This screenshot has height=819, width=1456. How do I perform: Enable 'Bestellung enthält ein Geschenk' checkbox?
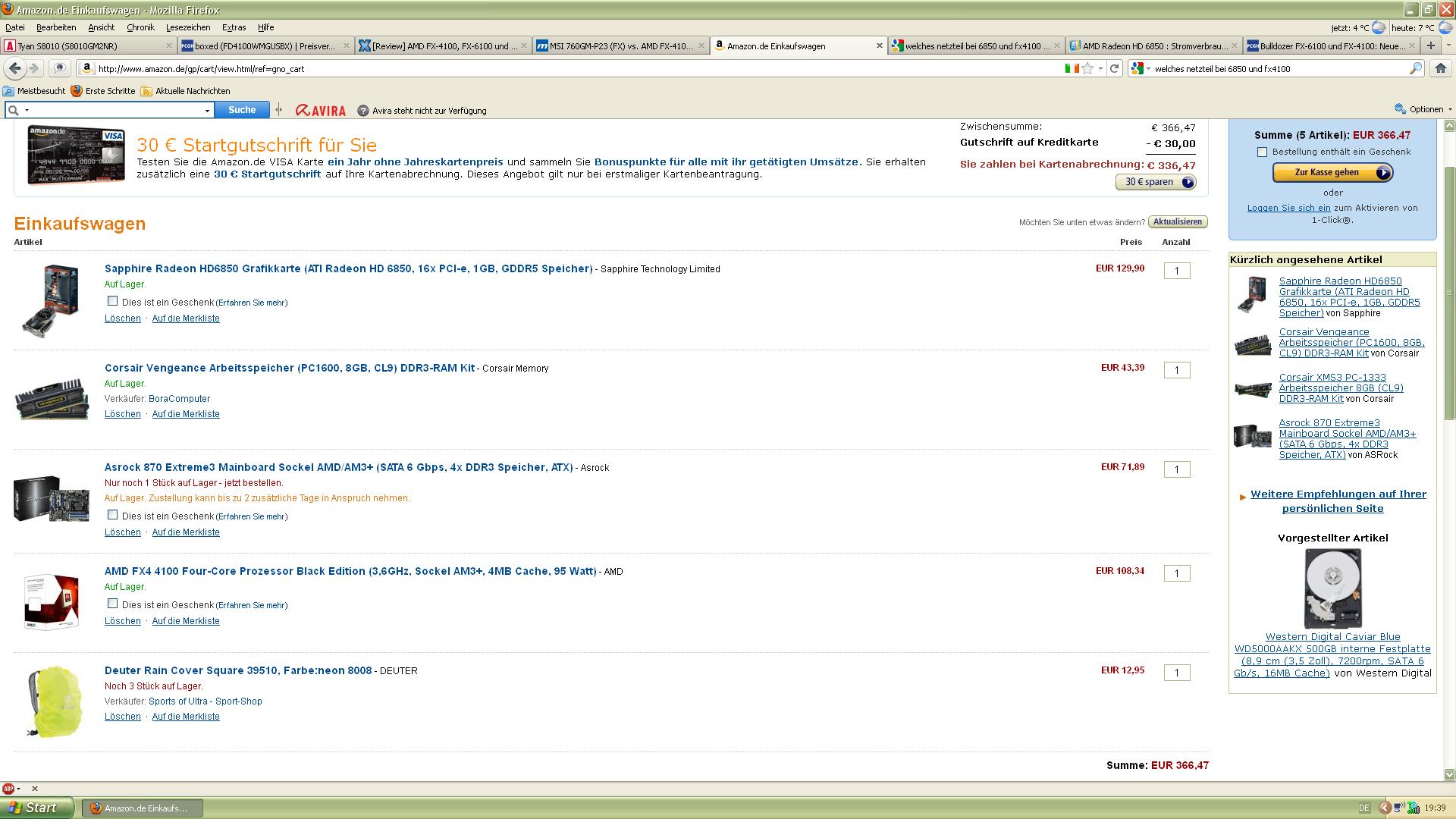(x=1262, y=152)
